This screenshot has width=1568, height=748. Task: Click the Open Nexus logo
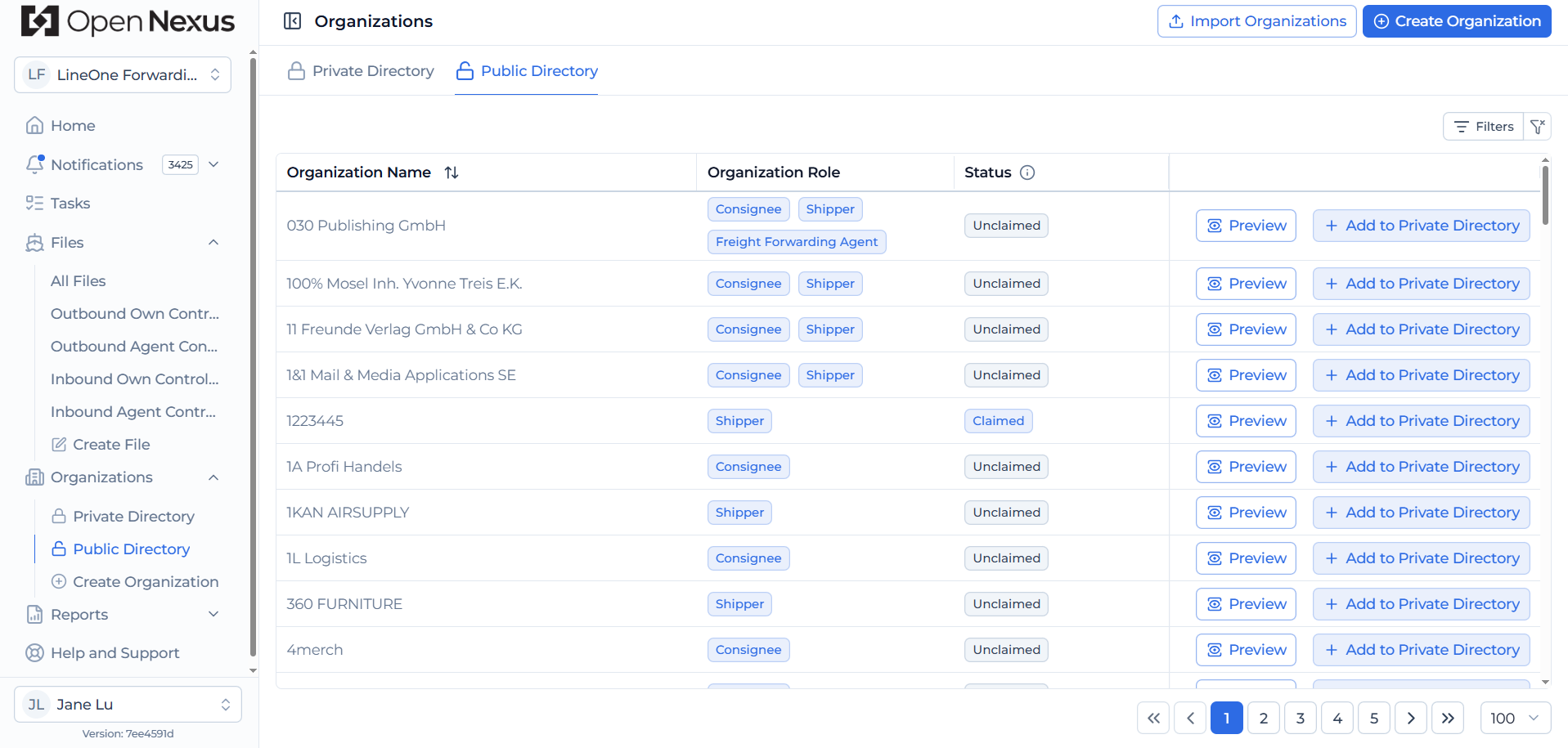point(128,21)
